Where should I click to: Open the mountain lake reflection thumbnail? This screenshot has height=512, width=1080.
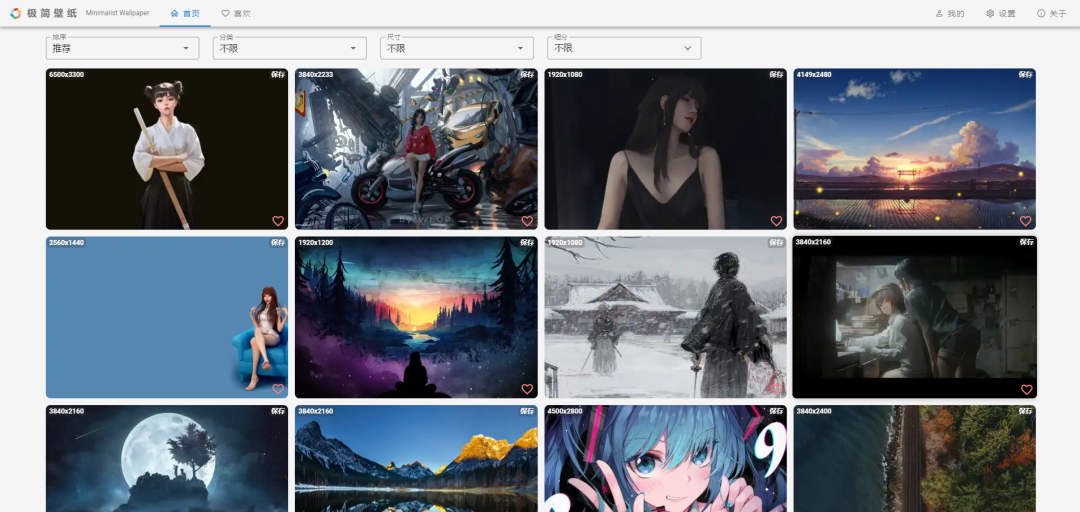[x=416, y=458]
